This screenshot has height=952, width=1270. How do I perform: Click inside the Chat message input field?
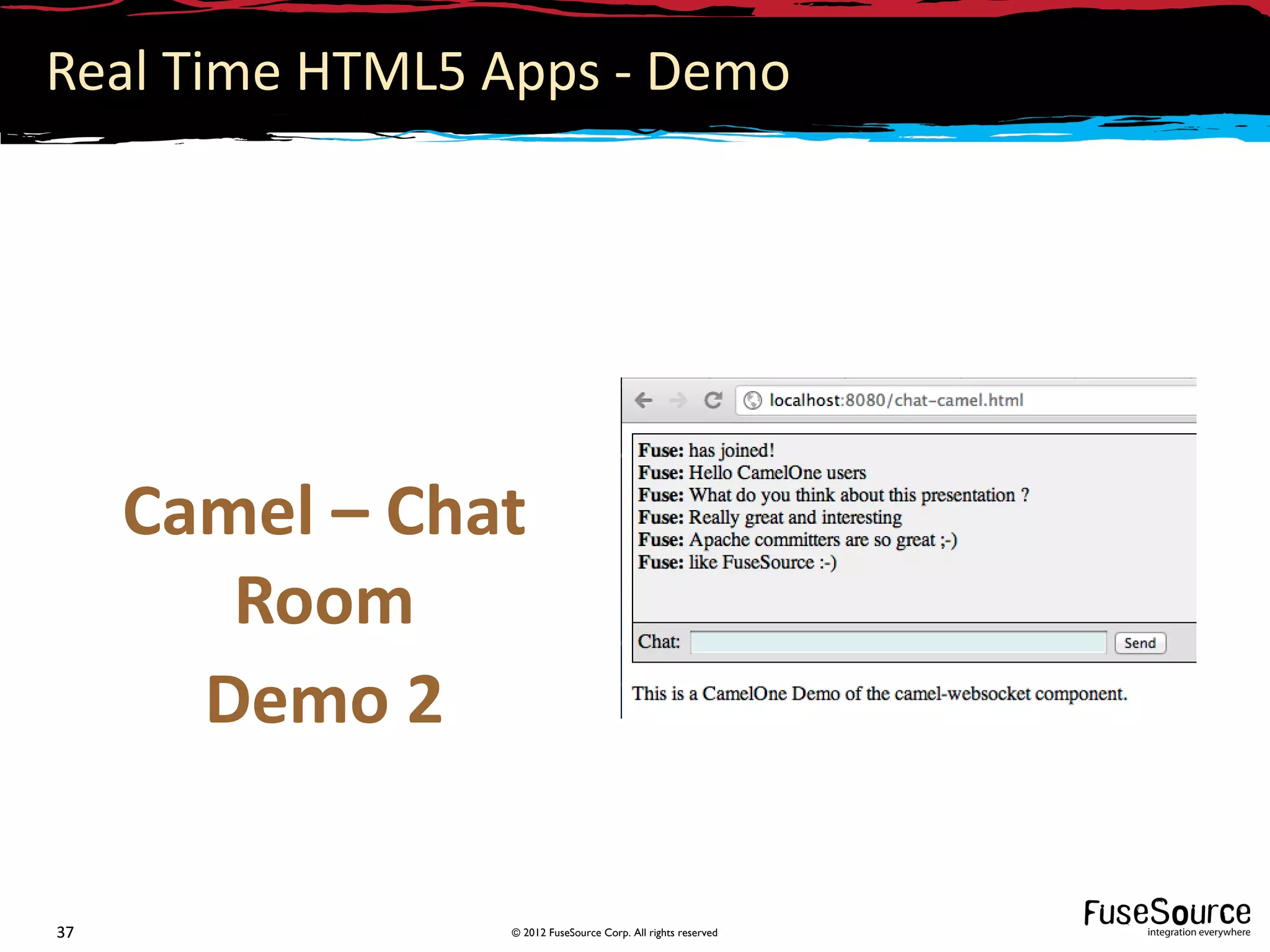click(x=898, y=642)
